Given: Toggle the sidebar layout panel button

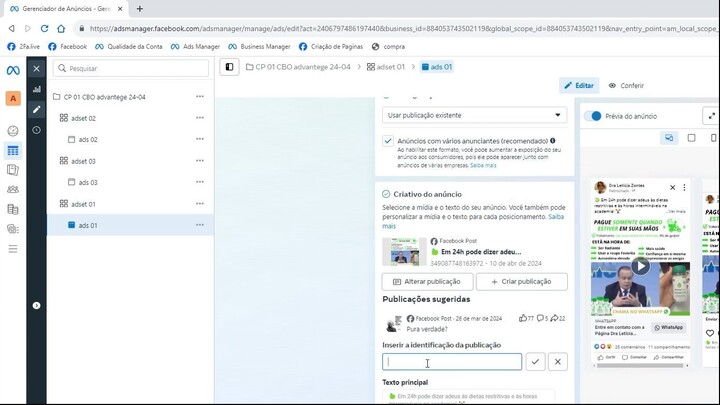Looking at the screenshot, I should tap(229, 67).
